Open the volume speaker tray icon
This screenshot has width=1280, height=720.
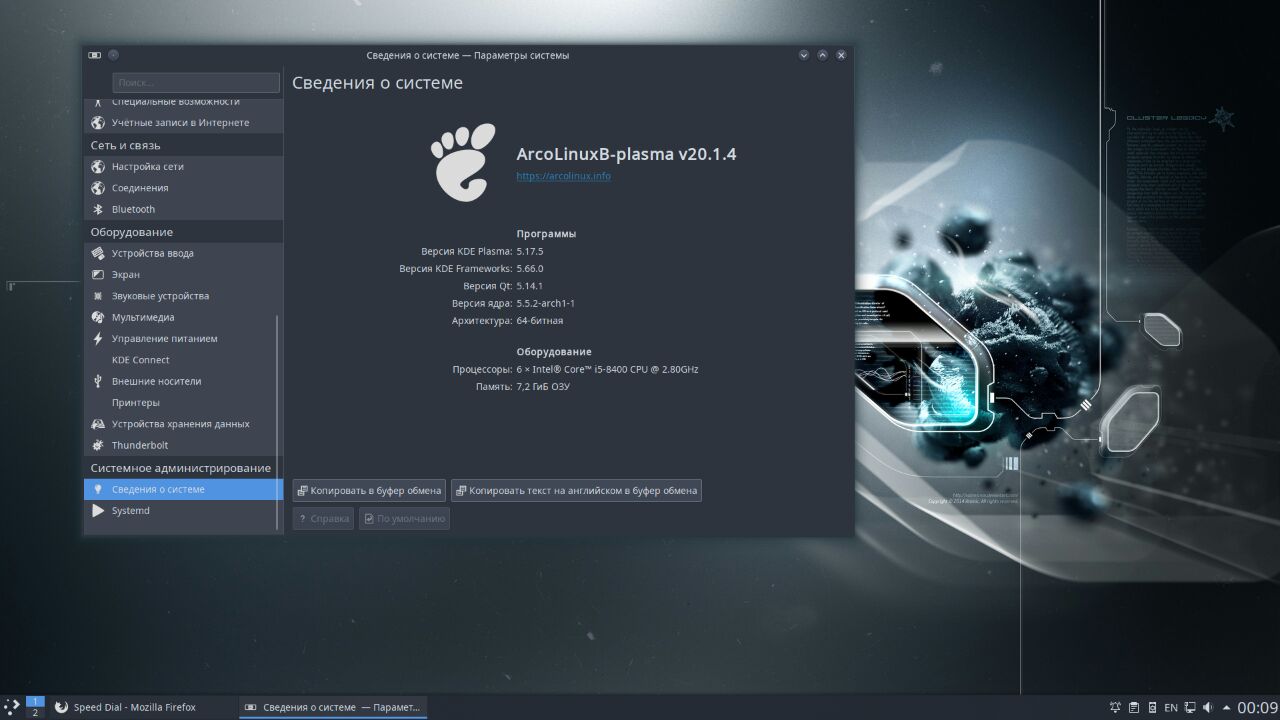[x=1208, y=708]
